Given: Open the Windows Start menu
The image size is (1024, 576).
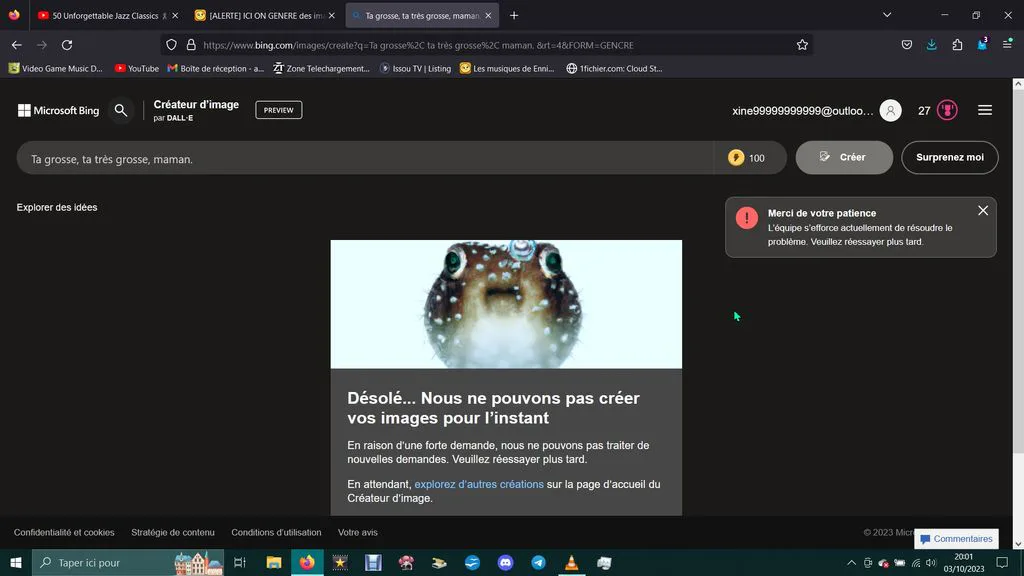Looking at the screenshot, I should coord(16,562).
